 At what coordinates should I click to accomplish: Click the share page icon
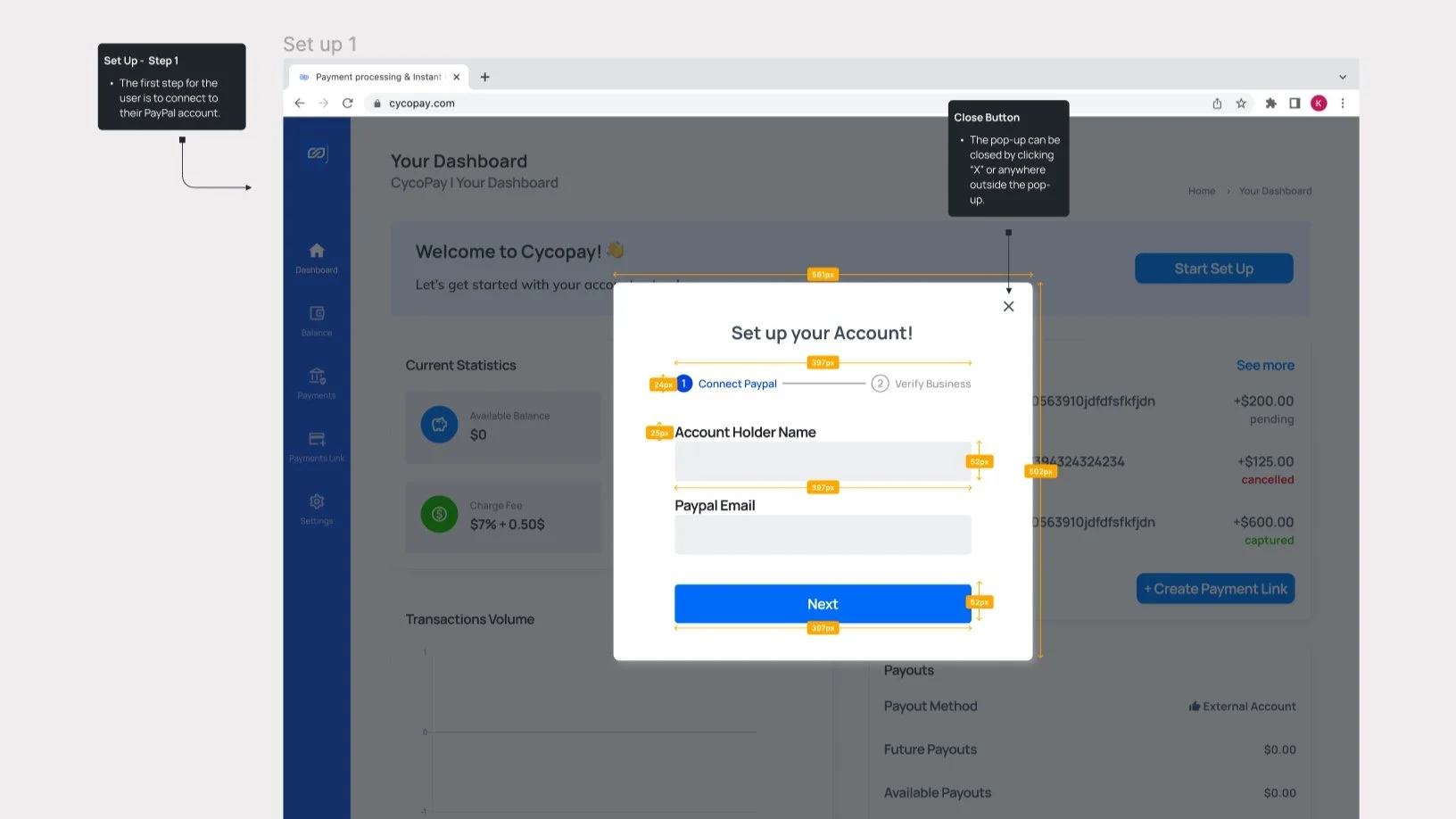1217,103
